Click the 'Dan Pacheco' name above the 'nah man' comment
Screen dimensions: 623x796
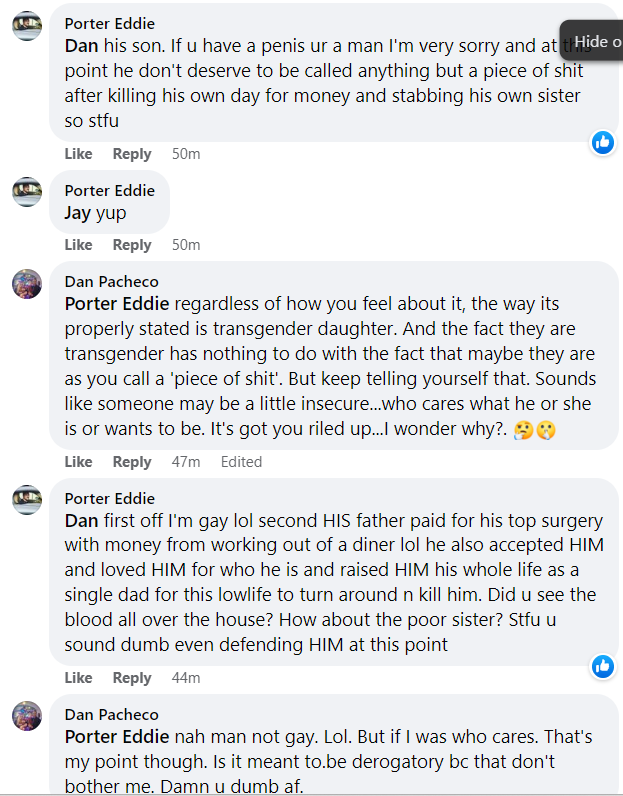(x=111, y=714)
